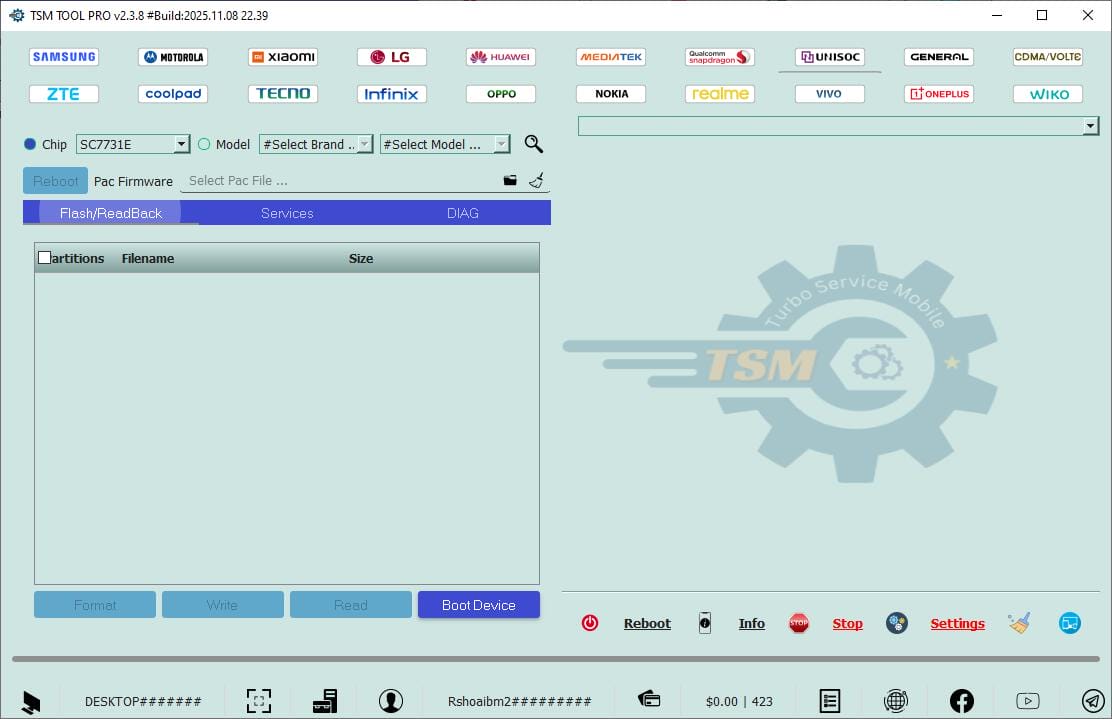
Task: Select the Model radio button
Action: [x=203, y=144]
